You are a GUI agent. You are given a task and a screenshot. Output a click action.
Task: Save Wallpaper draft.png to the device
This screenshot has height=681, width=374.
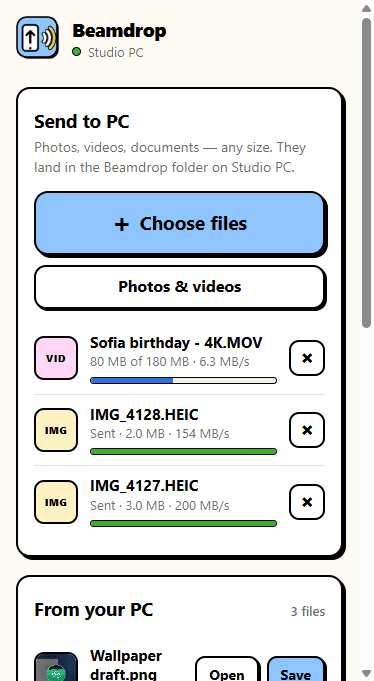(296, 669)
